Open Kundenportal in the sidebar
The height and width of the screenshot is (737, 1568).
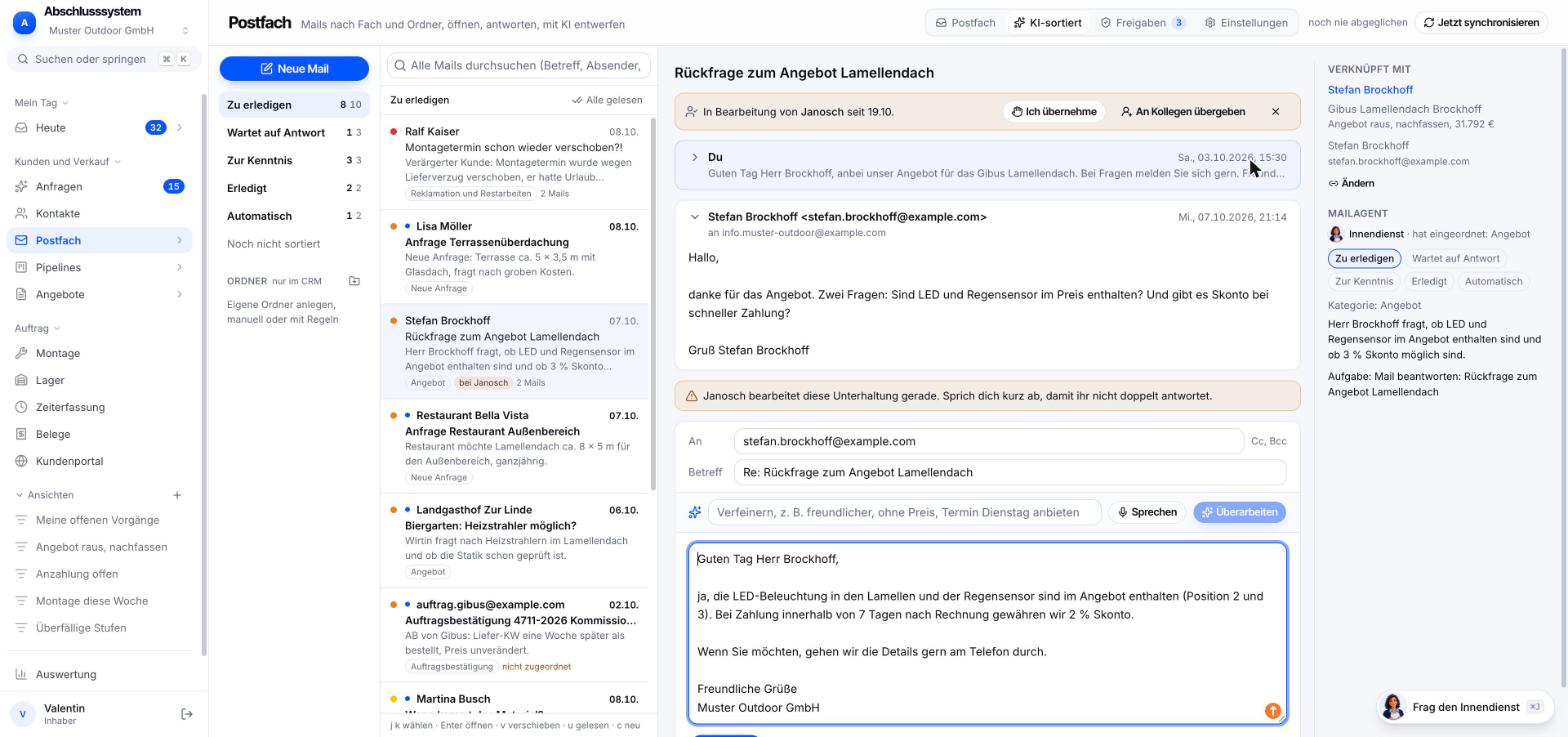pos(100,461)
